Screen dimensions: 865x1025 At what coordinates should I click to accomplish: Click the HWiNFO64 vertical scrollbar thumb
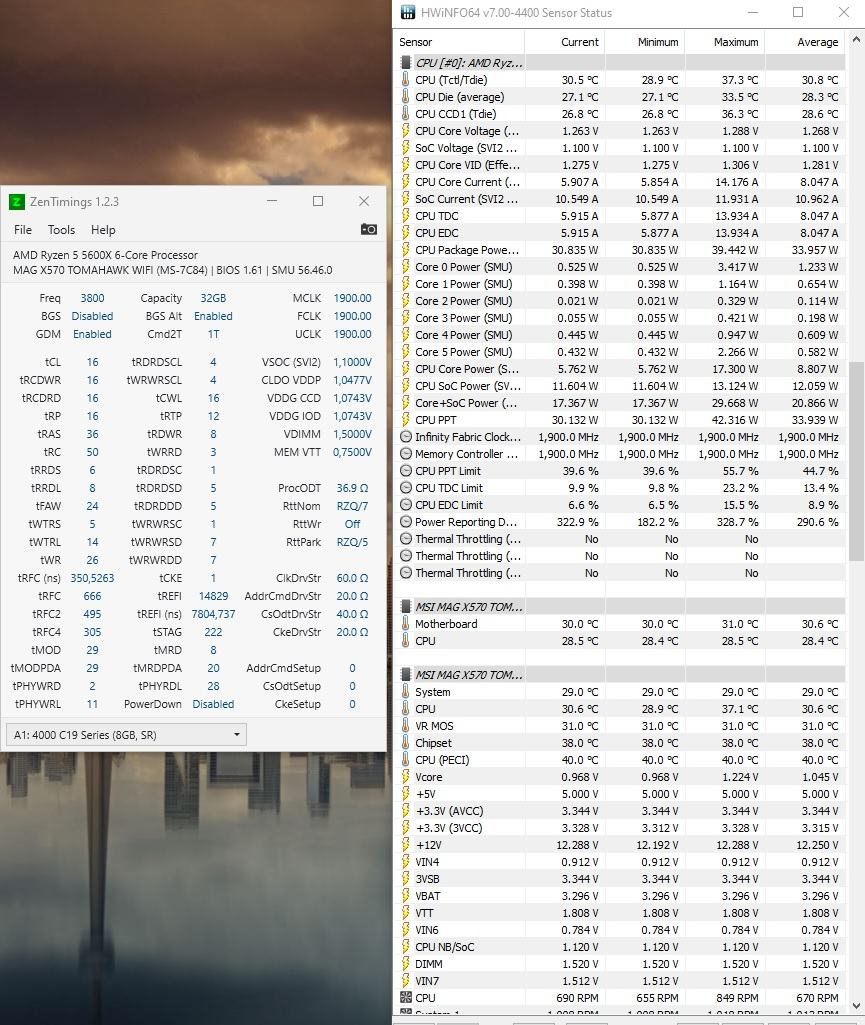pos(856,460)
